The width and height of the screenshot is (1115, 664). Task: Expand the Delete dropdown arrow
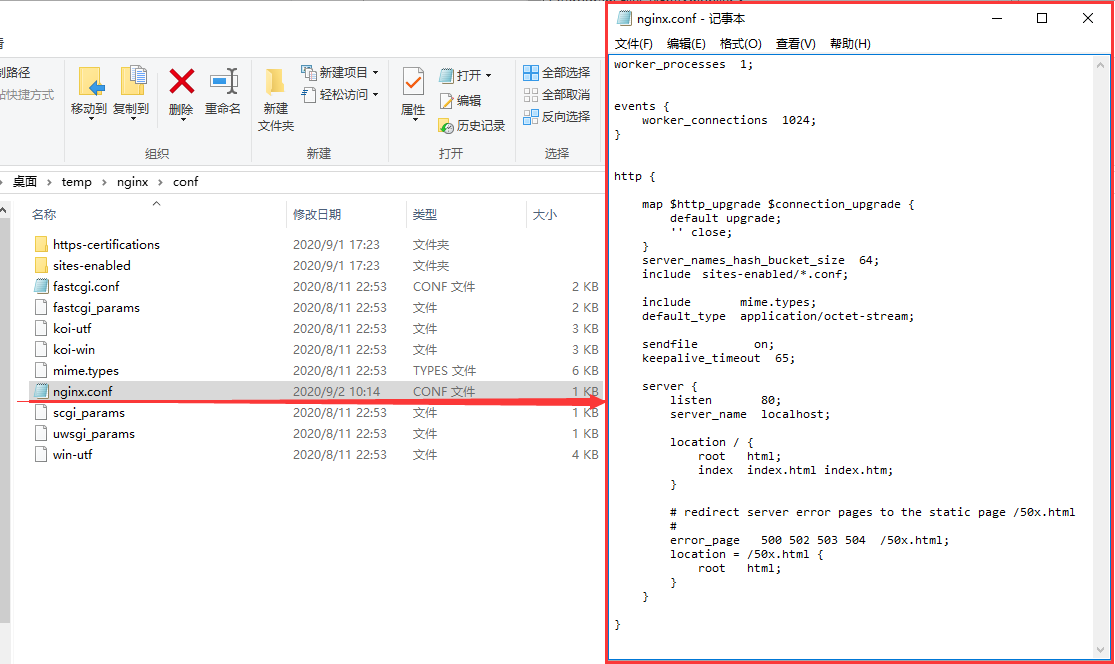pos(182,119)
